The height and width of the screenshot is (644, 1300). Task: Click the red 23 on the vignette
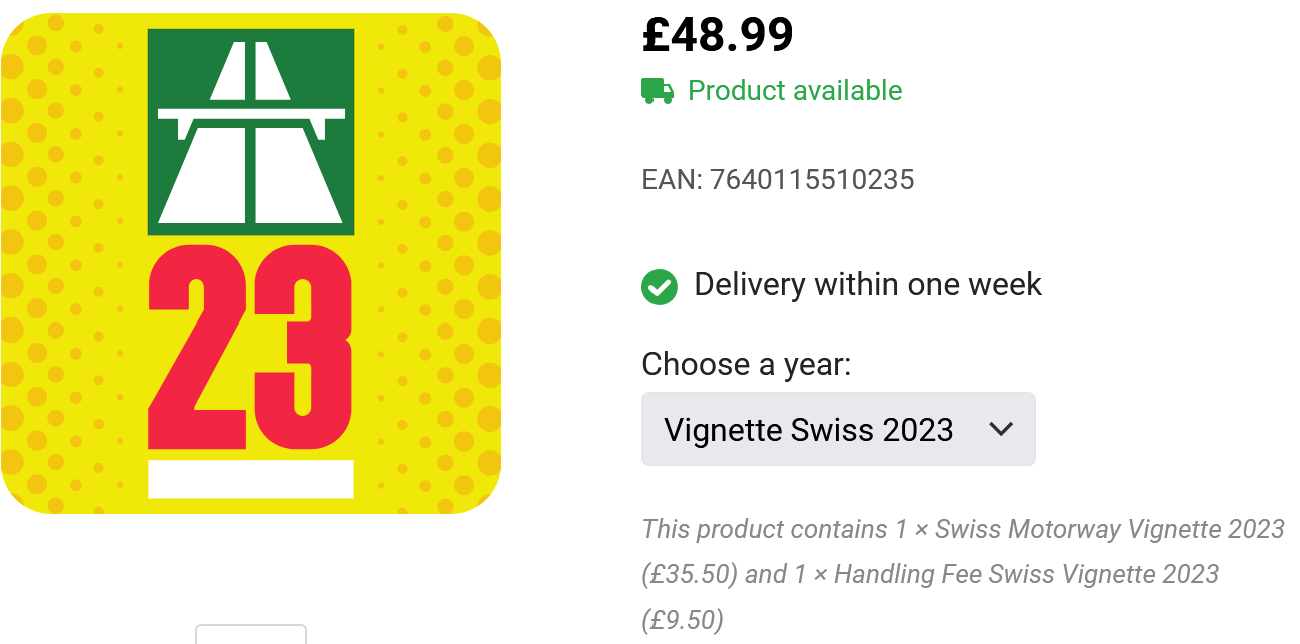tap(251, 347)
